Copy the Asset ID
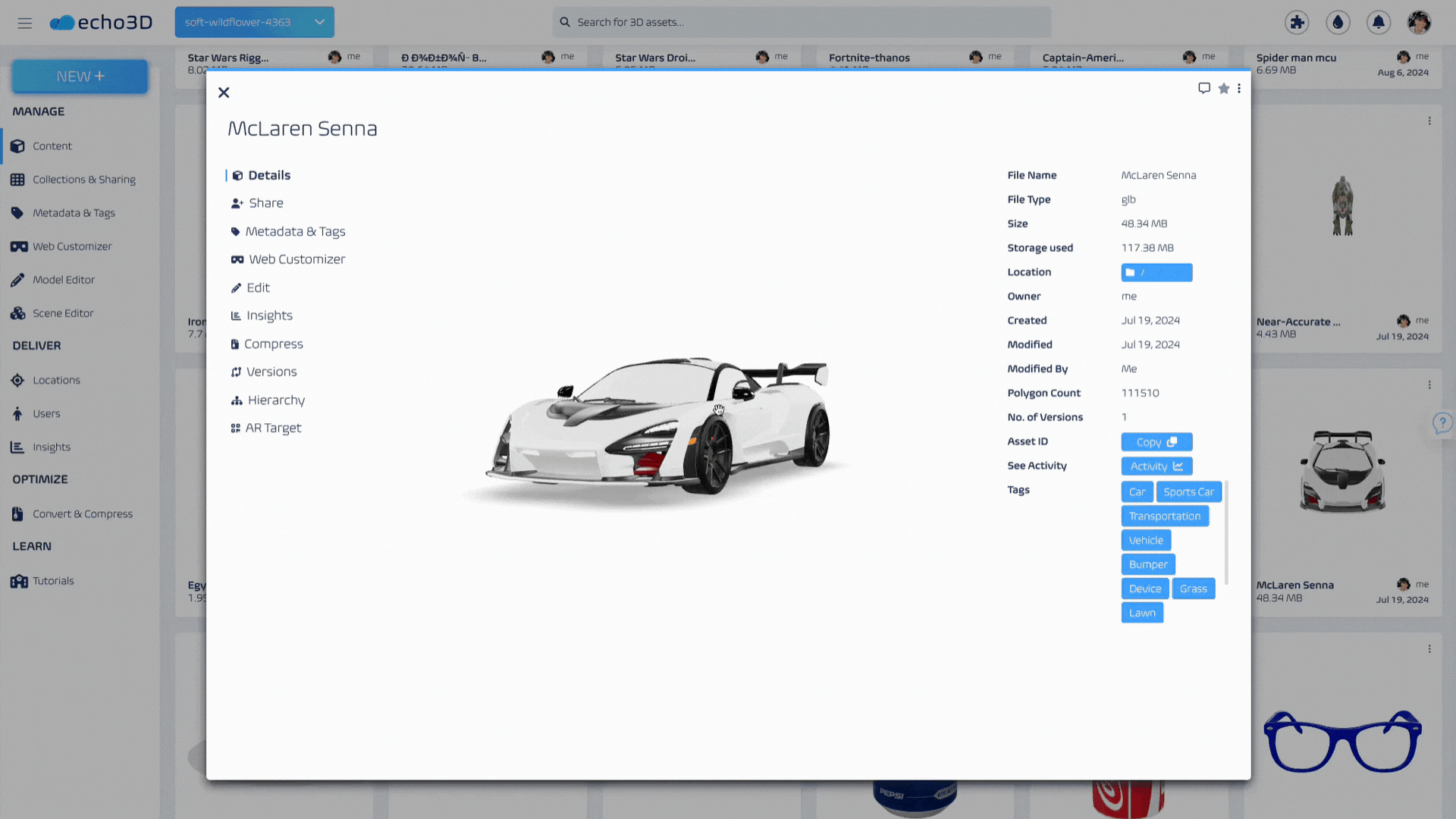 coord(1156,442)
